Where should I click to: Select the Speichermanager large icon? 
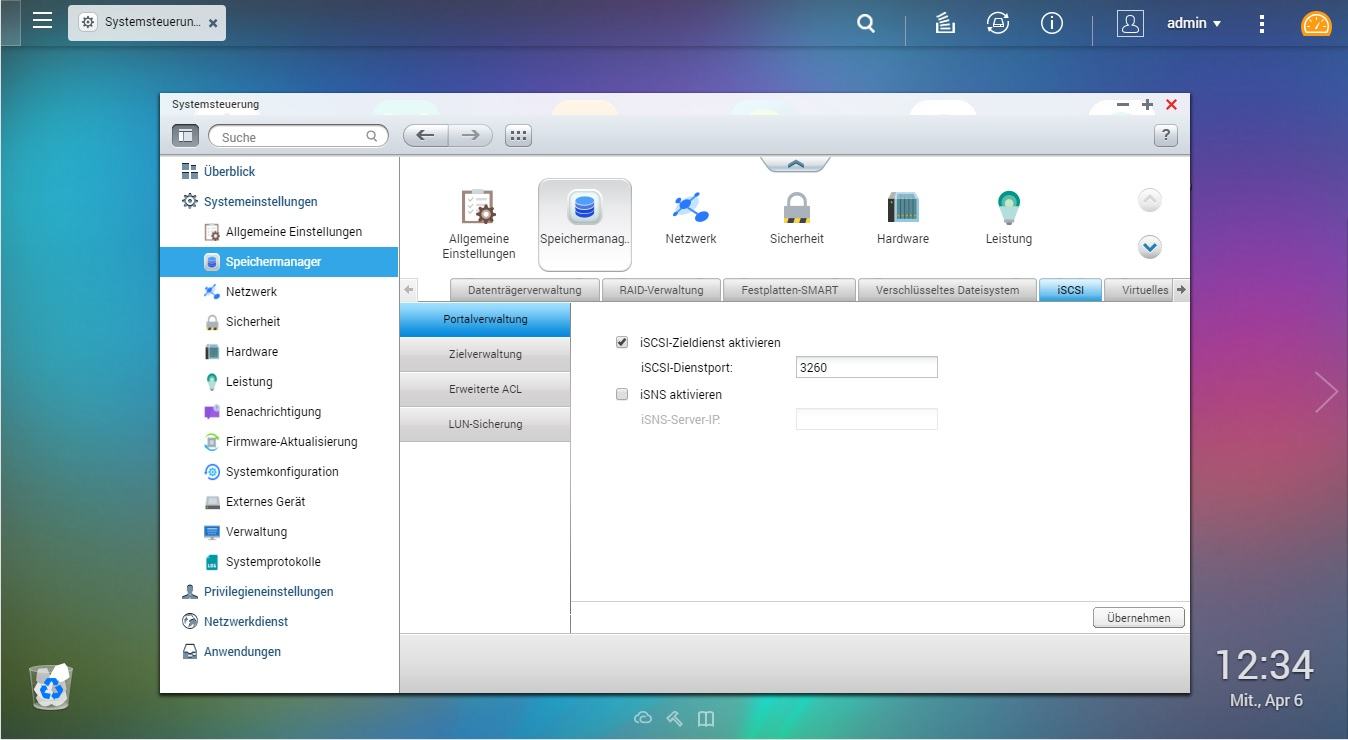(585, 224)
